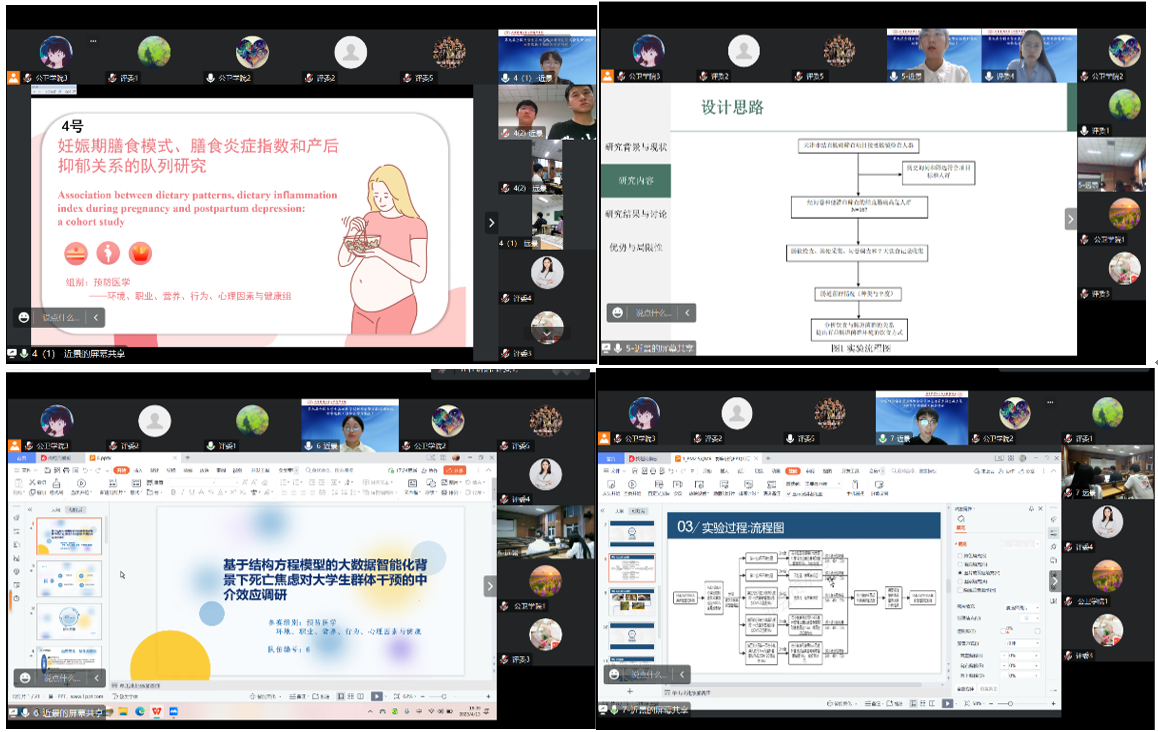Click the selected third fill radio in 流程图 properties panel
The image size is (1158, 732).
tap(961, 572)
